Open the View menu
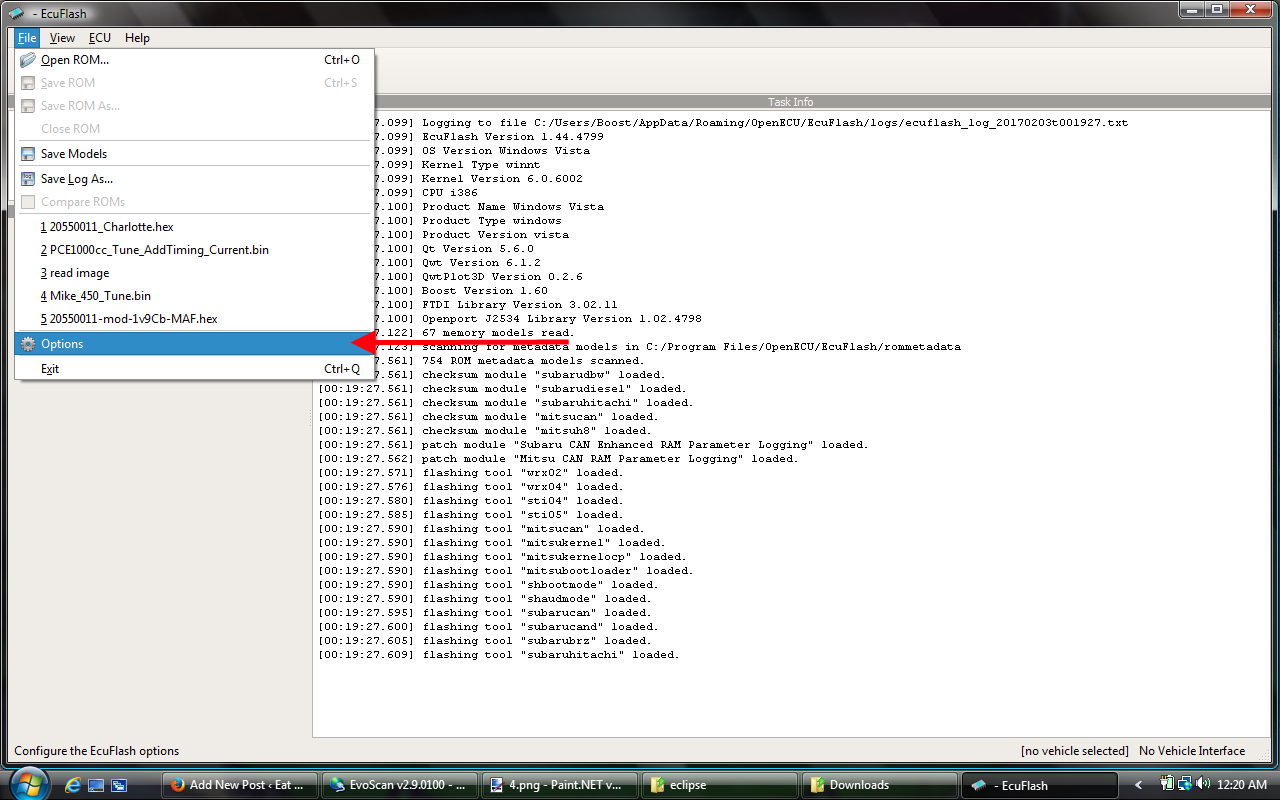 (62, 38)
